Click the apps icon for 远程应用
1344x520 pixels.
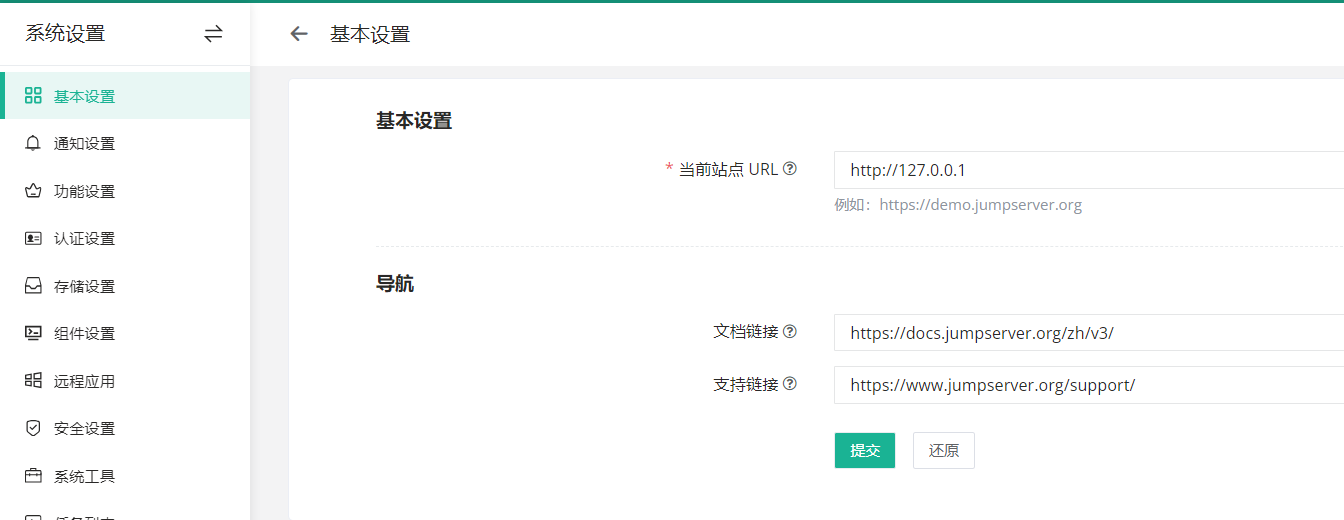click(33, 381)
